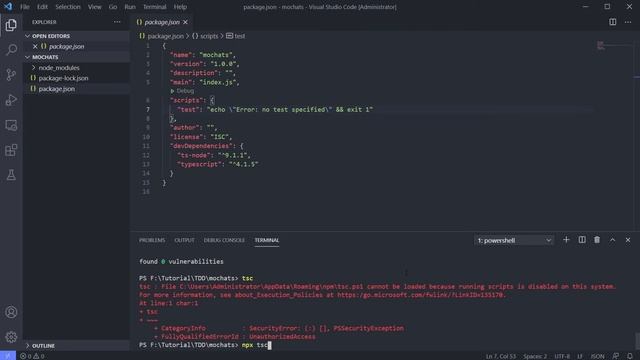Click the VS Code logo icon
640x360 pixels.
8,7
